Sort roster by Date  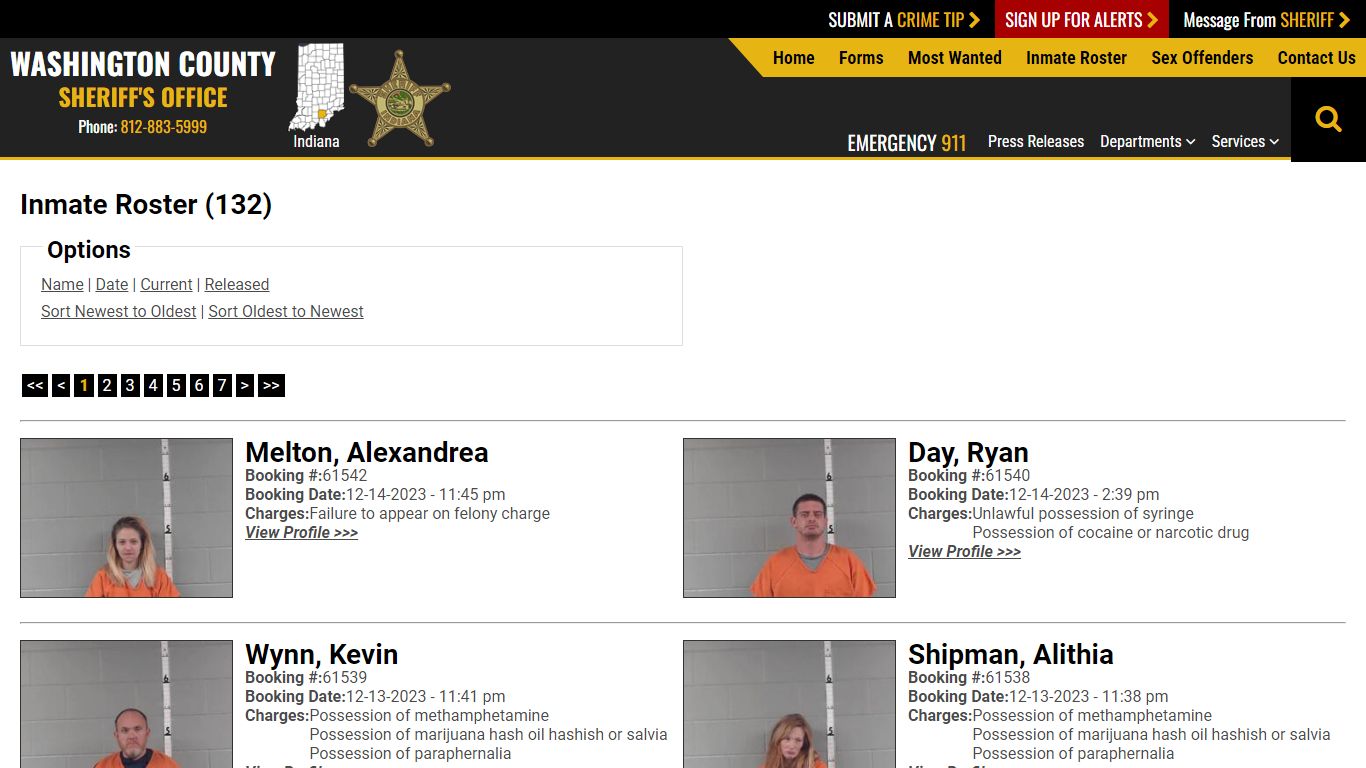click(x=111, y=284)
